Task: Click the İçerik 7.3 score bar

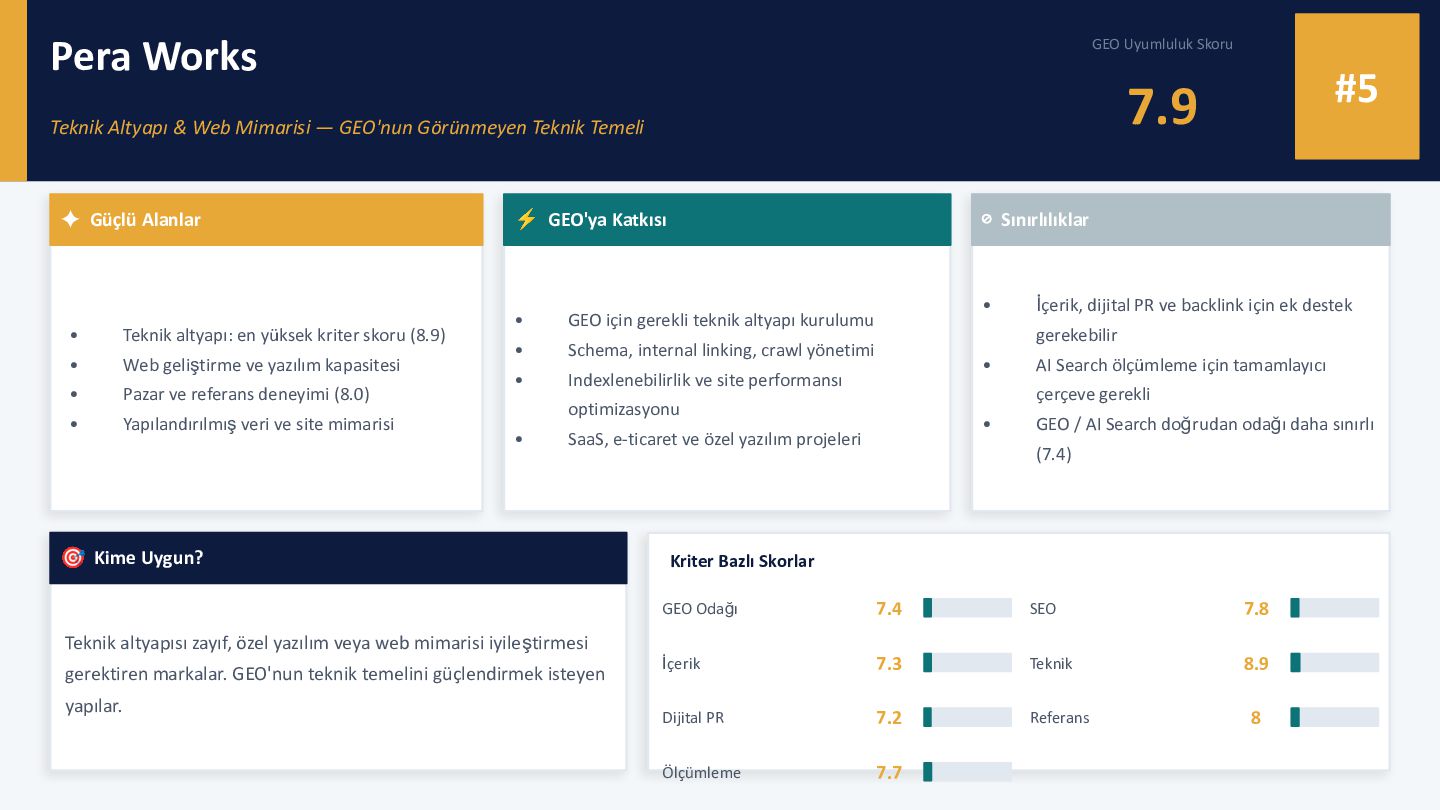Action: click(967, 663)
